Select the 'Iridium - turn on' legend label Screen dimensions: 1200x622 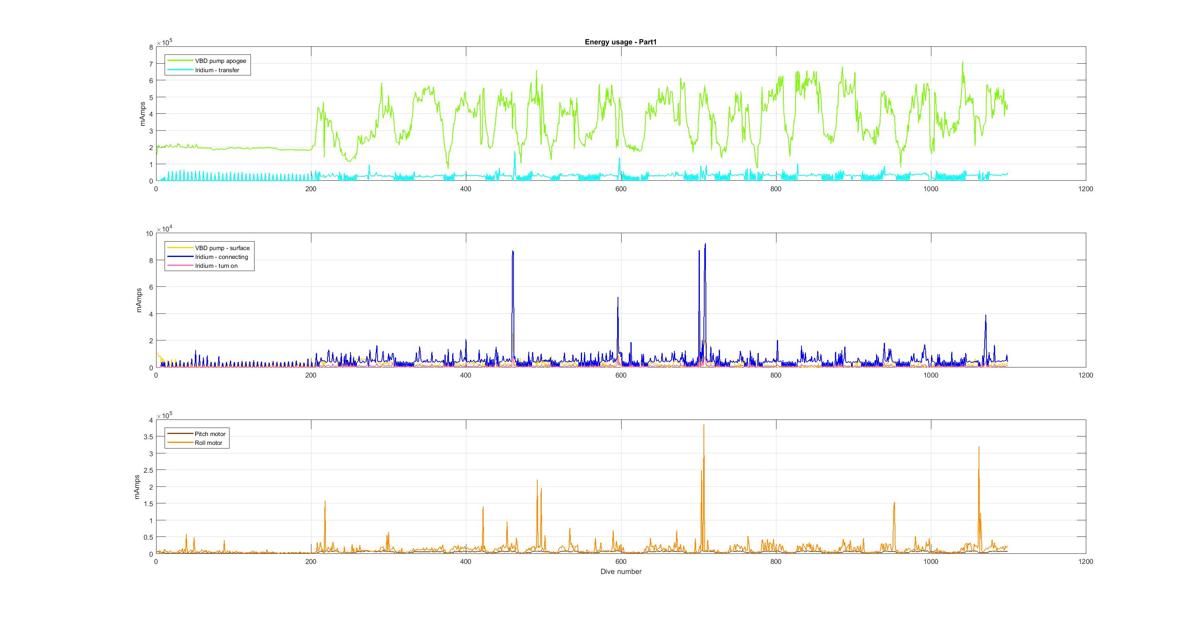215,265
